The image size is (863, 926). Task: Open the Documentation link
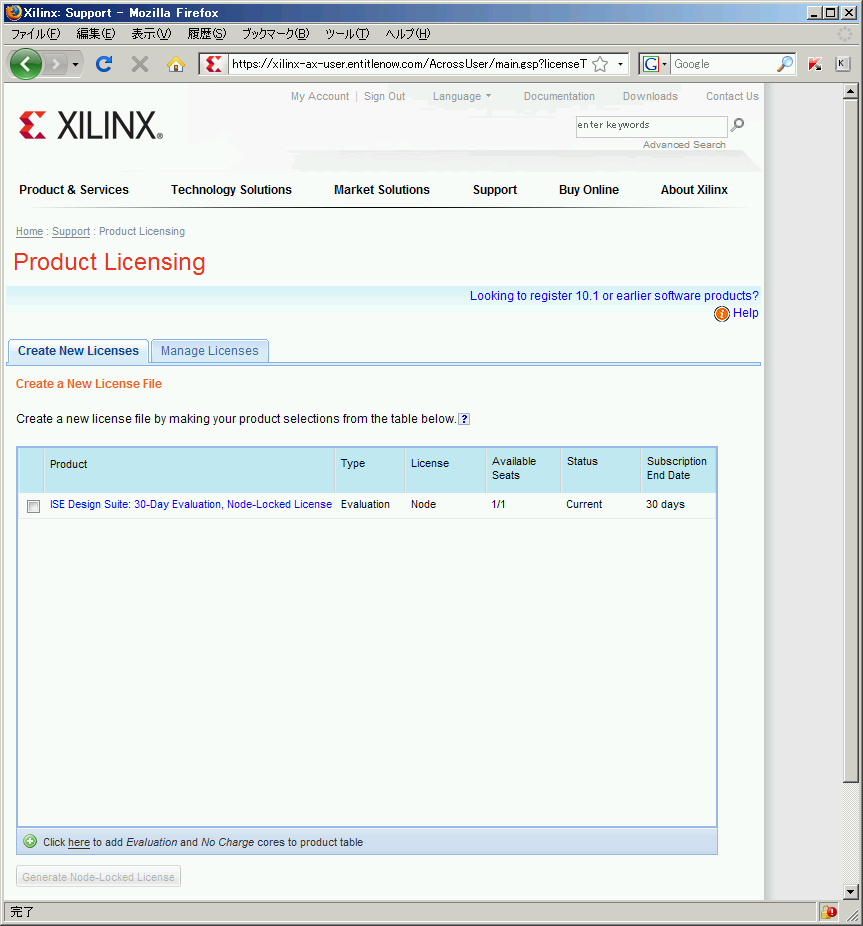[559, 96]
